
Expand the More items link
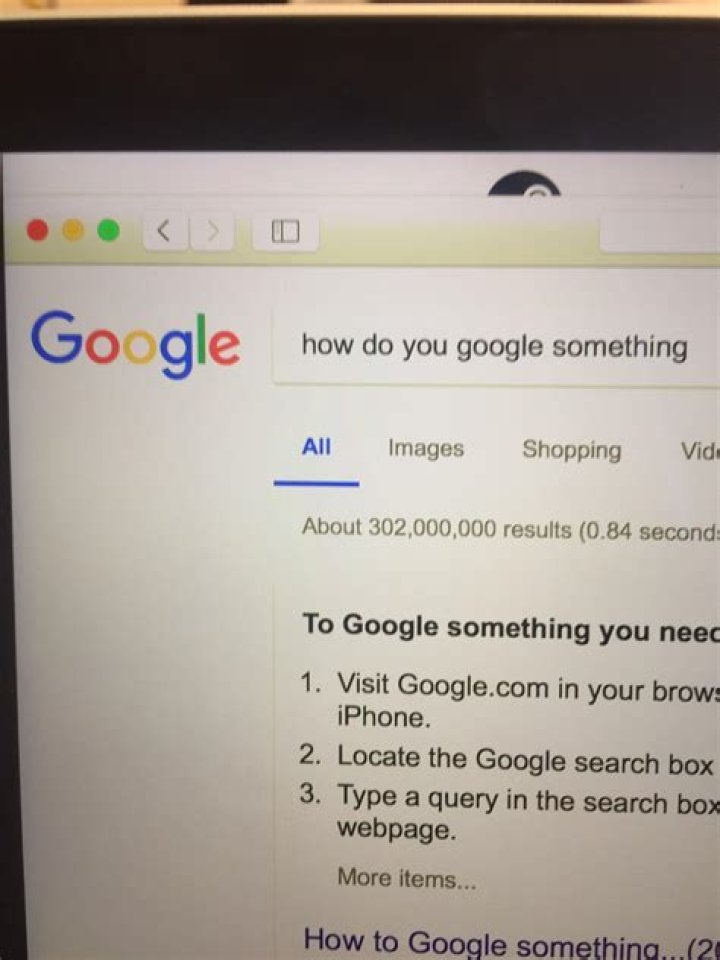(407, 878)
